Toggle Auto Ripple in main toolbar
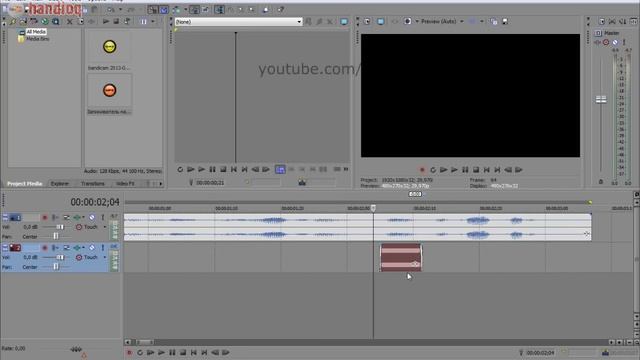Screen dimensions: 640x360 point(177,10)
